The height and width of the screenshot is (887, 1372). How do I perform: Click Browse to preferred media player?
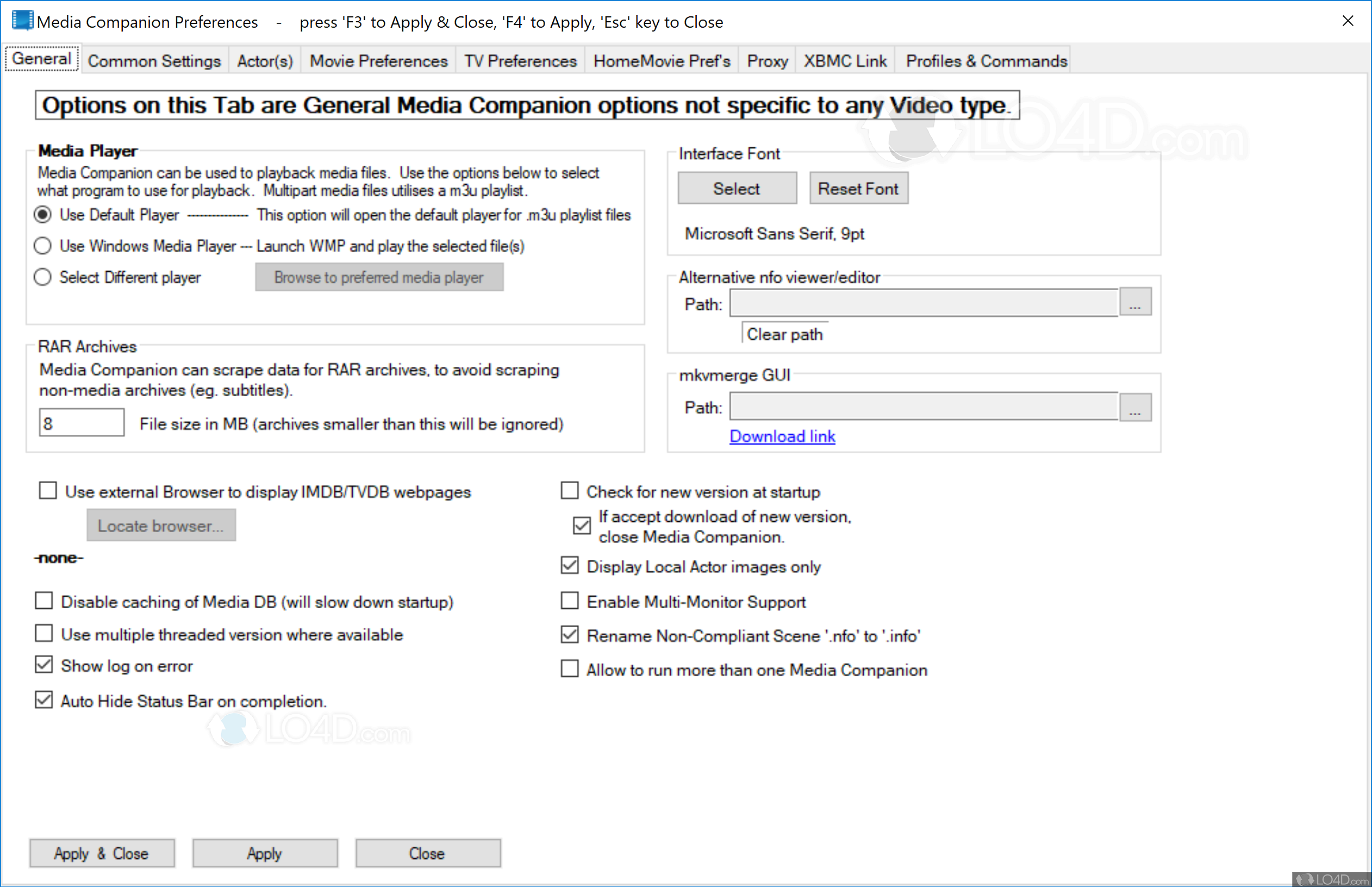click(x=378, y=277)
